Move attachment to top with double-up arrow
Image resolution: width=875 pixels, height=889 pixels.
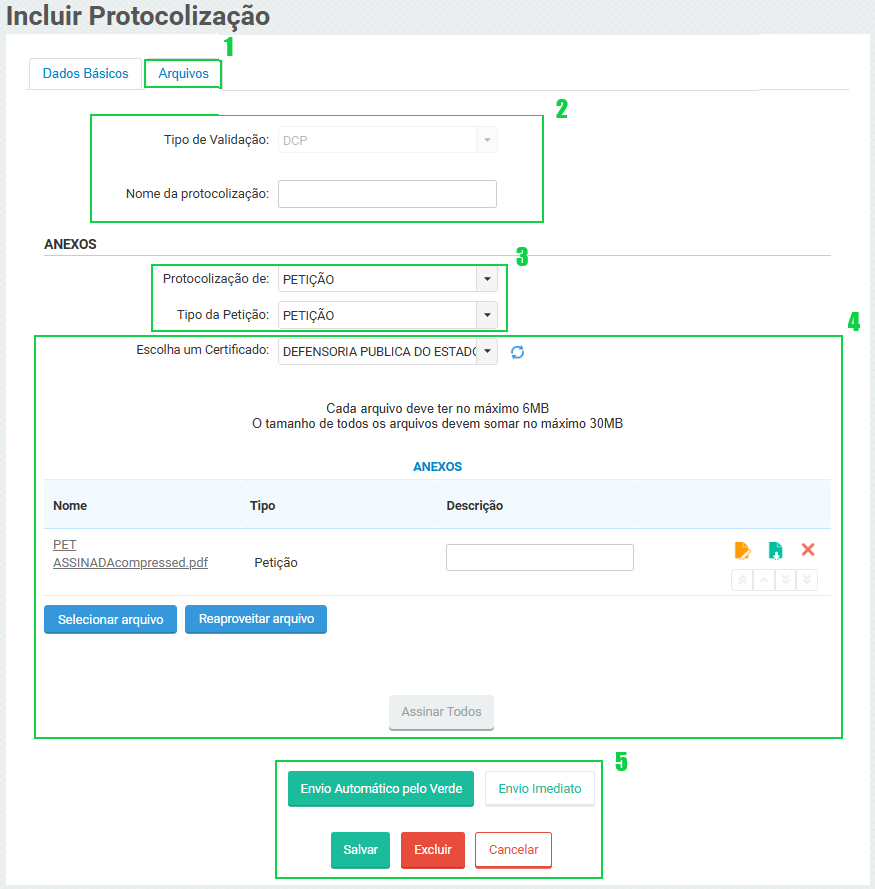[x=742, y=580]
